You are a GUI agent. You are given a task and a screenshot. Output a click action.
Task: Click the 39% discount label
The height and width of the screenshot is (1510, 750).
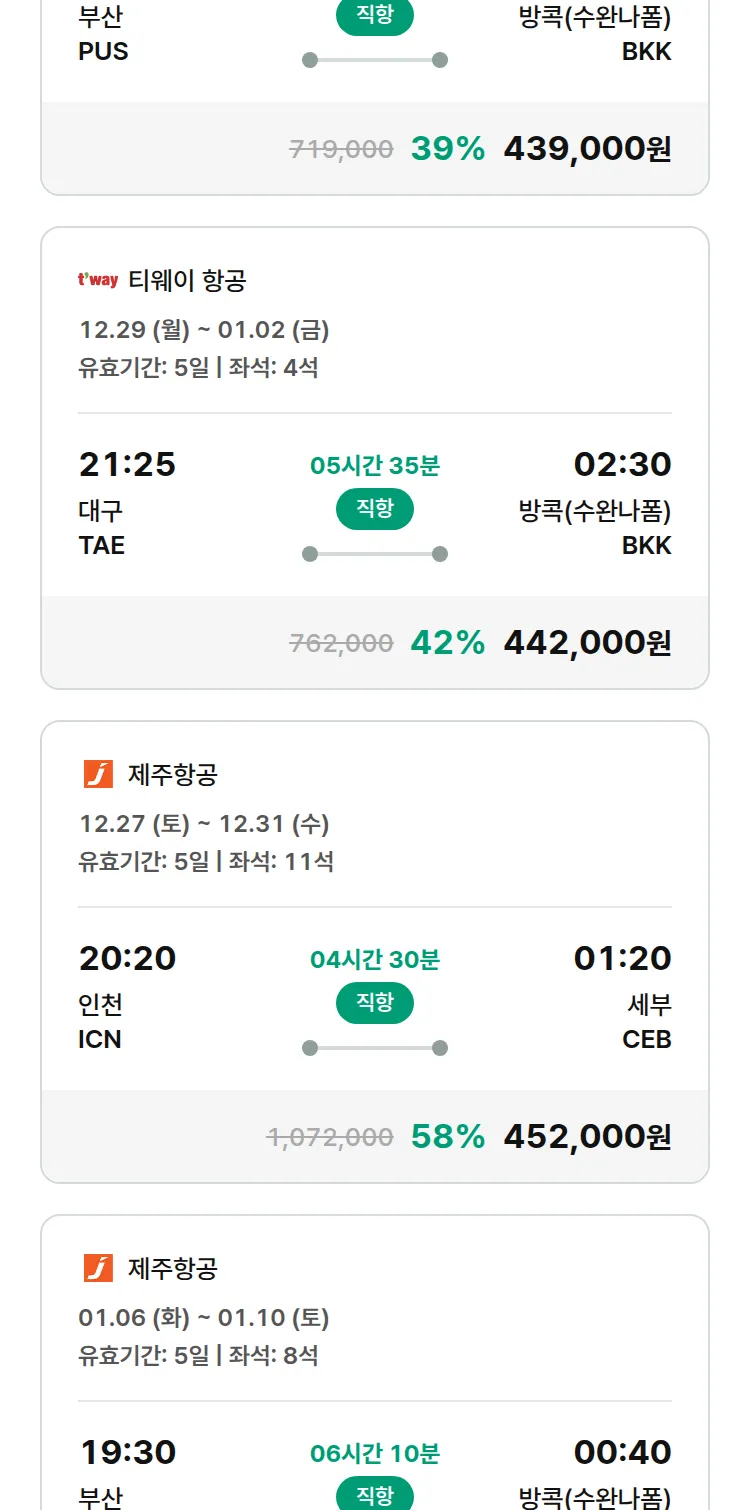click(x=447, y=149)
